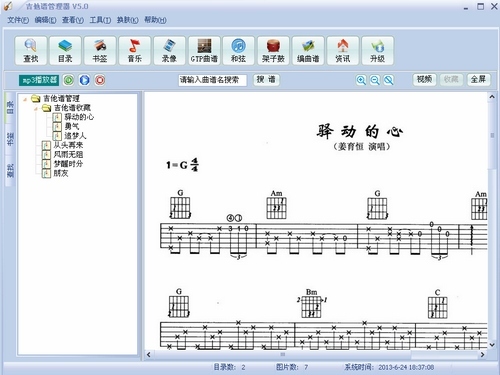Start mp3 playback with green play button
The image size is (500, 375).
point(69,80)
